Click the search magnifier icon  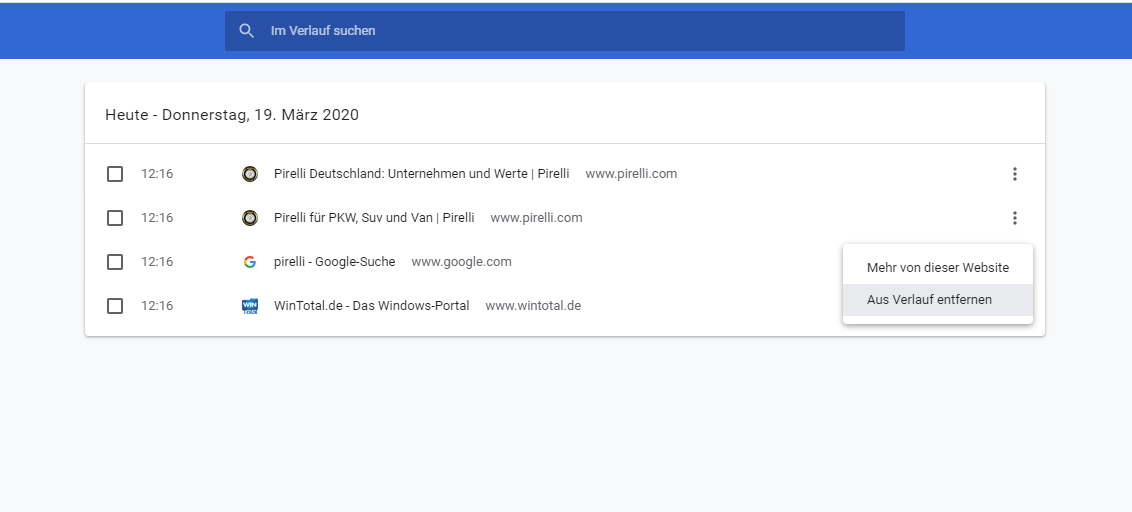247,31
